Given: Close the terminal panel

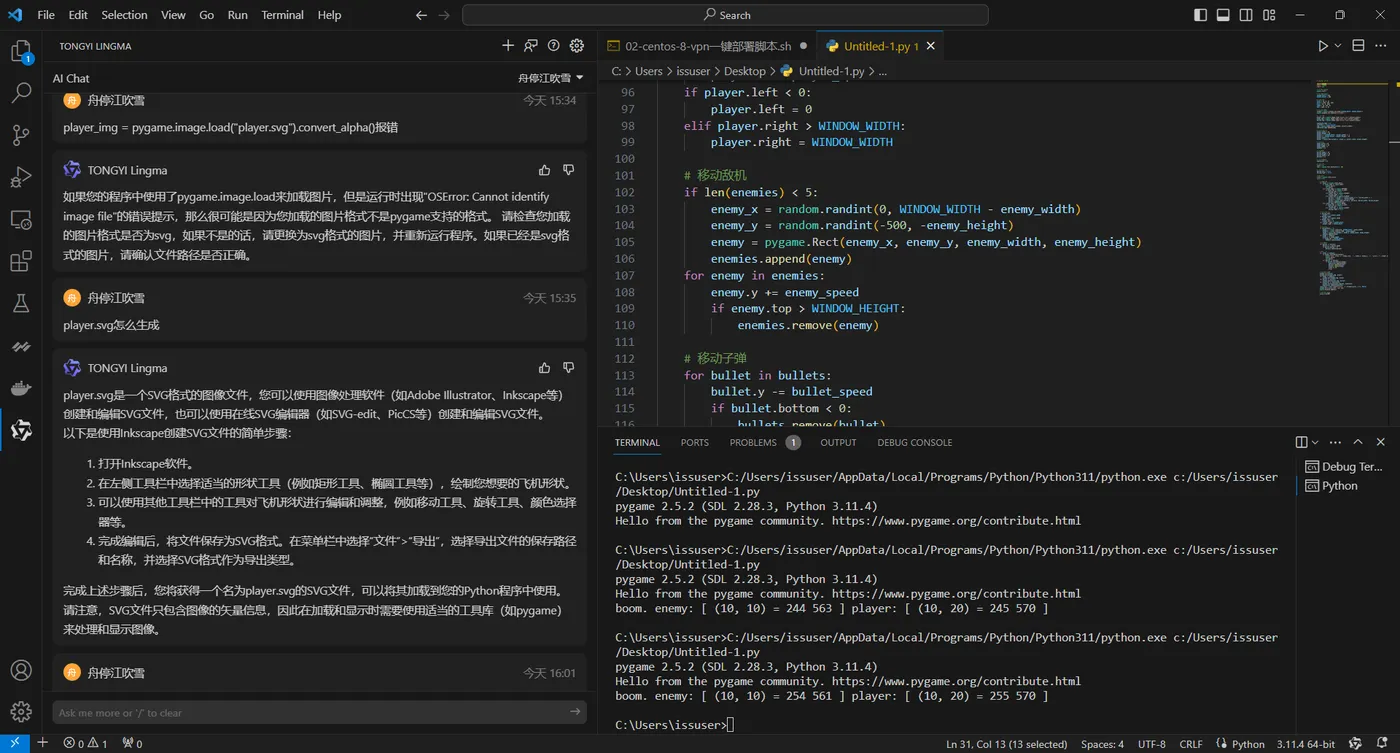Looking at the screenshot, I should pos(1381,442).
